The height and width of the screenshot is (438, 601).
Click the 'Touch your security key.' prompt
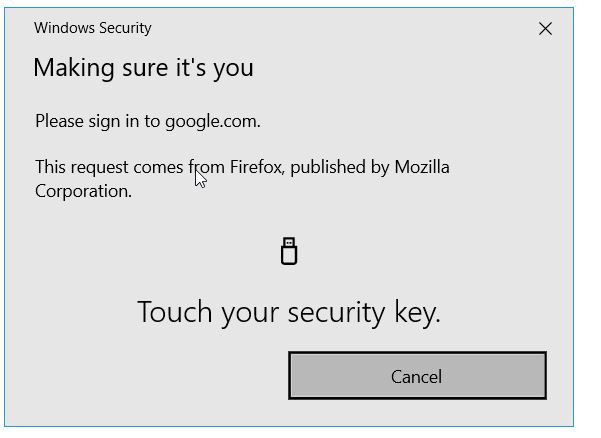click(289, 313)
